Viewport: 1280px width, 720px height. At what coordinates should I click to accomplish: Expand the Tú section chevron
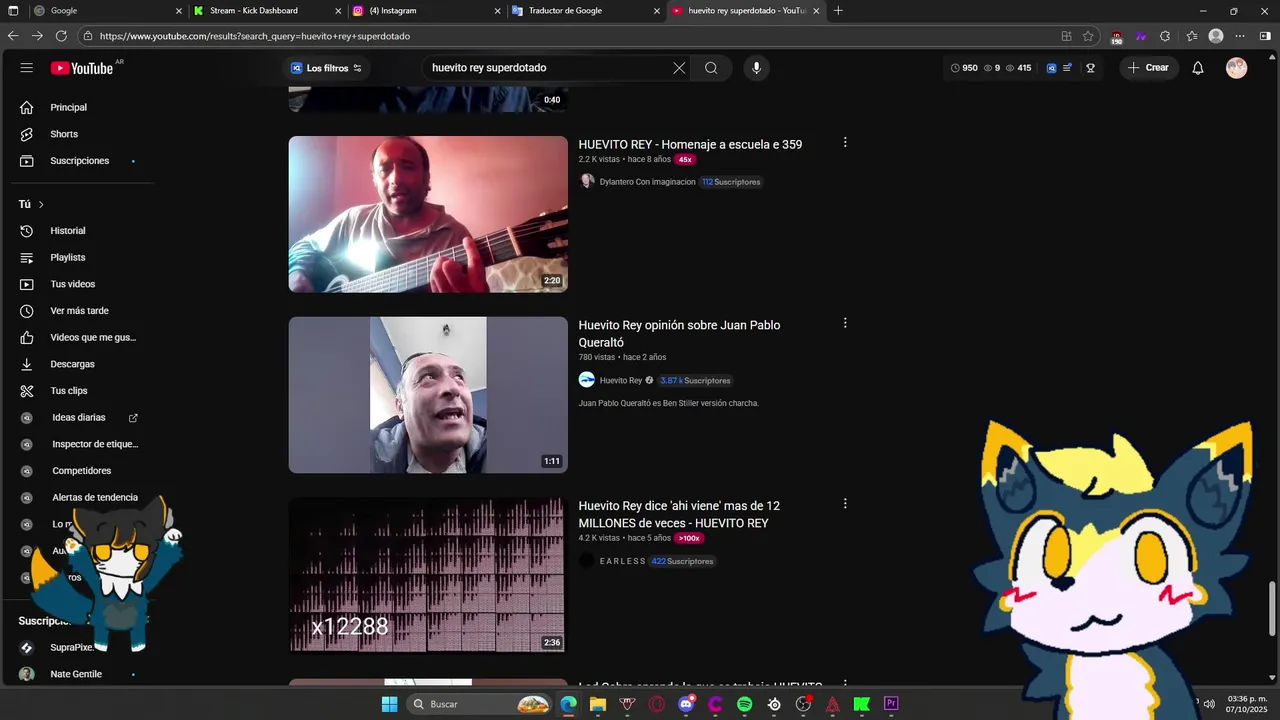[41, 205]
